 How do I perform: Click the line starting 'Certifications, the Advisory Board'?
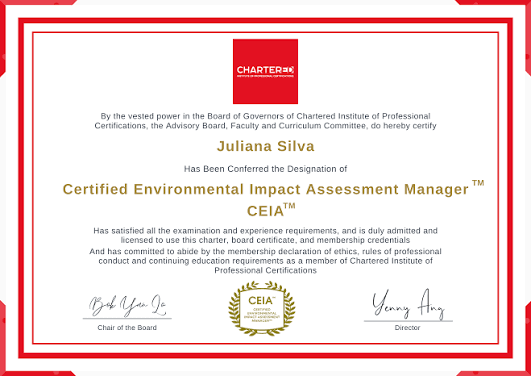pos(266,126)
